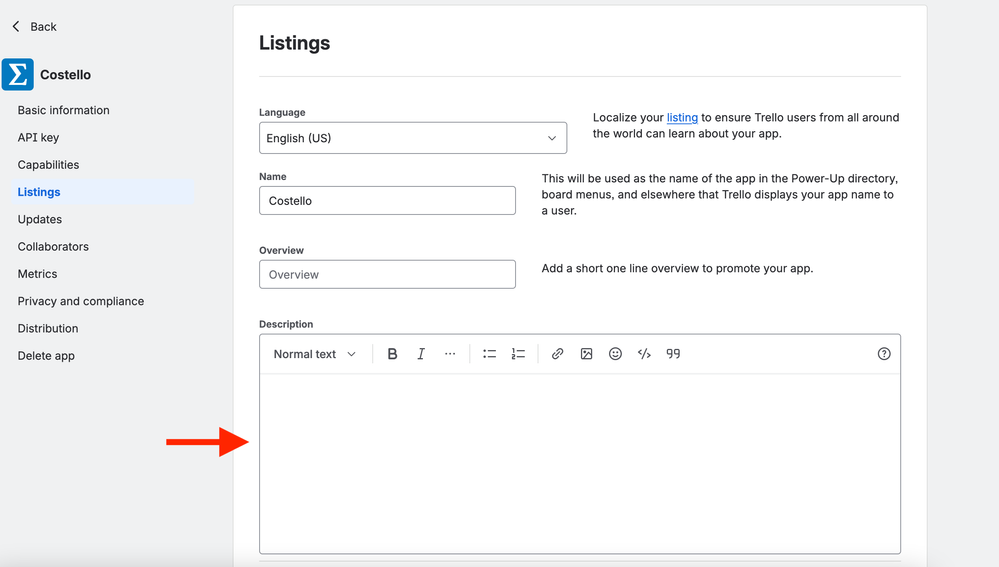Open Delete app section
The height and width of the screenshot is (567, 999).
coord(46,356)
